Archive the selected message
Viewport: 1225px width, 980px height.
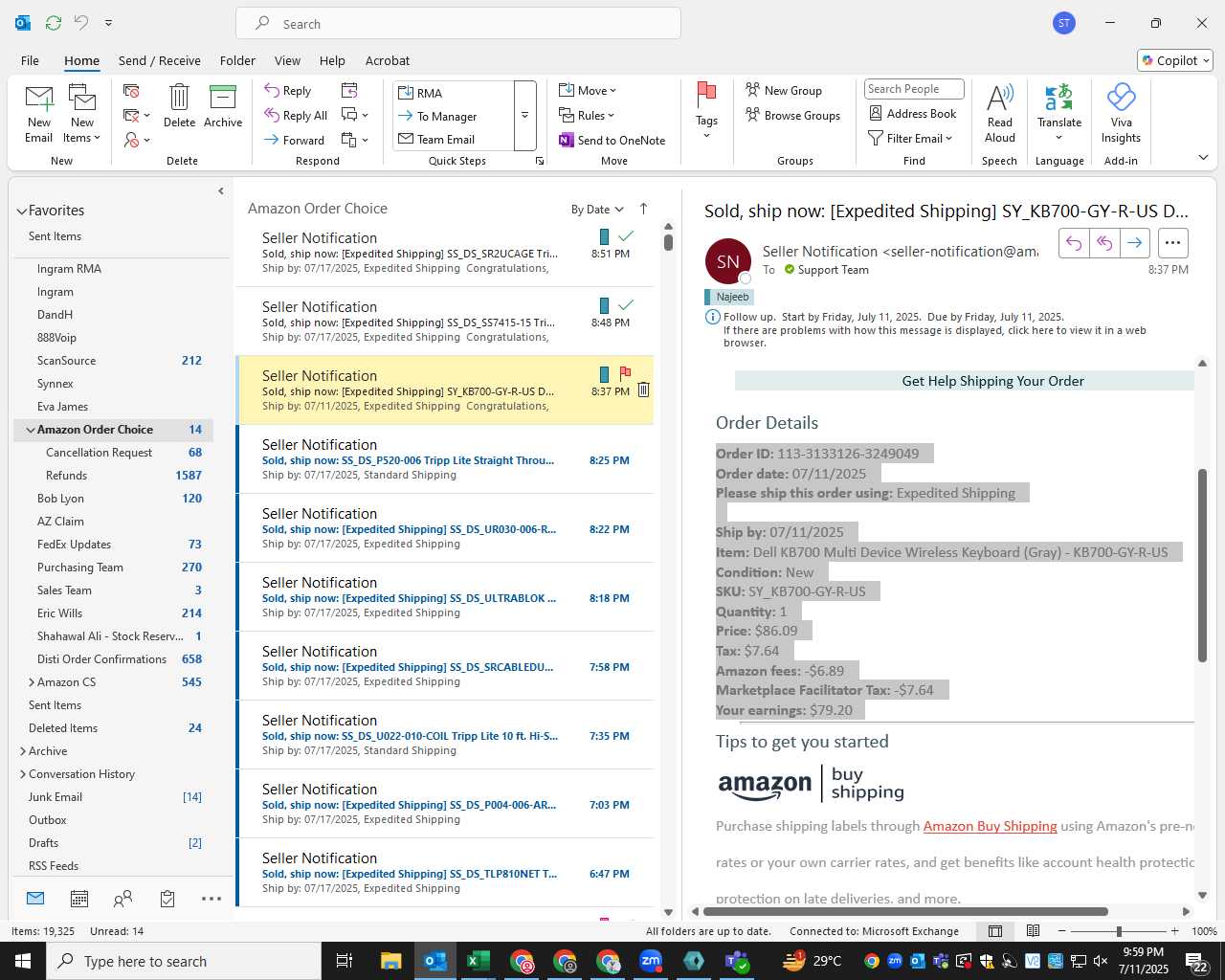(222, 105)
